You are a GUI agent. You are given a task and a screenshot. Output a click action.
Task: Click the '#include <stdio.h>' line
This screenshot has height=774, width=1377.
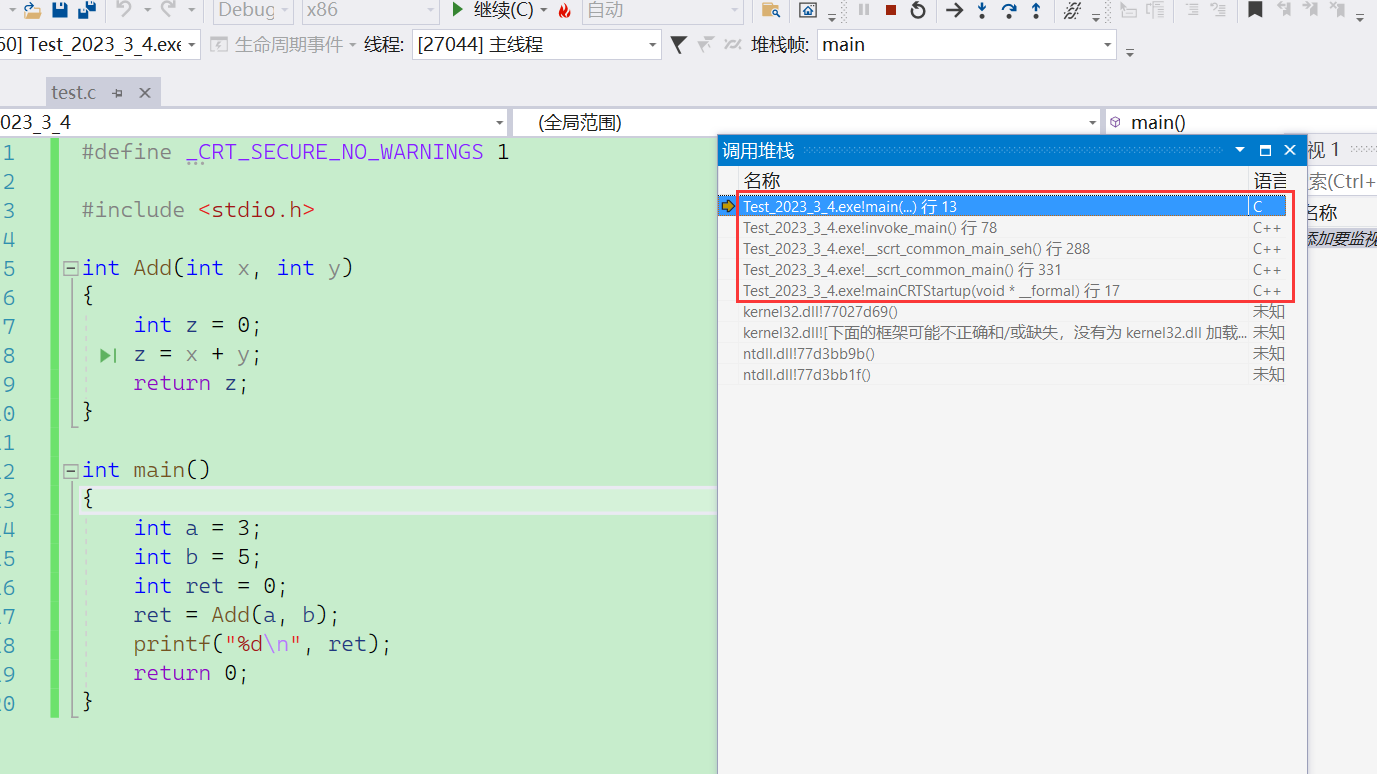click(x=198, y=210)
